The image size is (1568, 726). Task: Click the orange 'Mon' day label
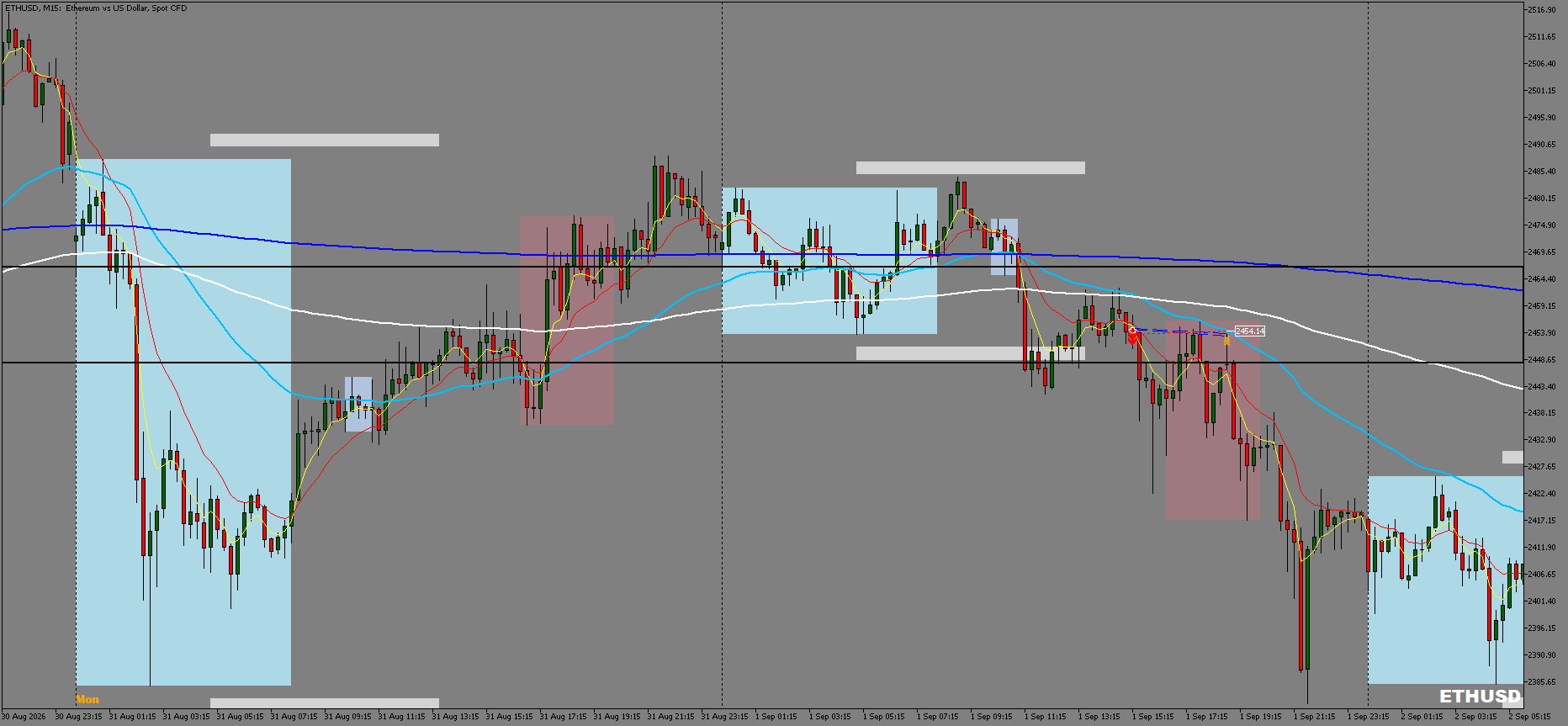click(x=87, y=699)
